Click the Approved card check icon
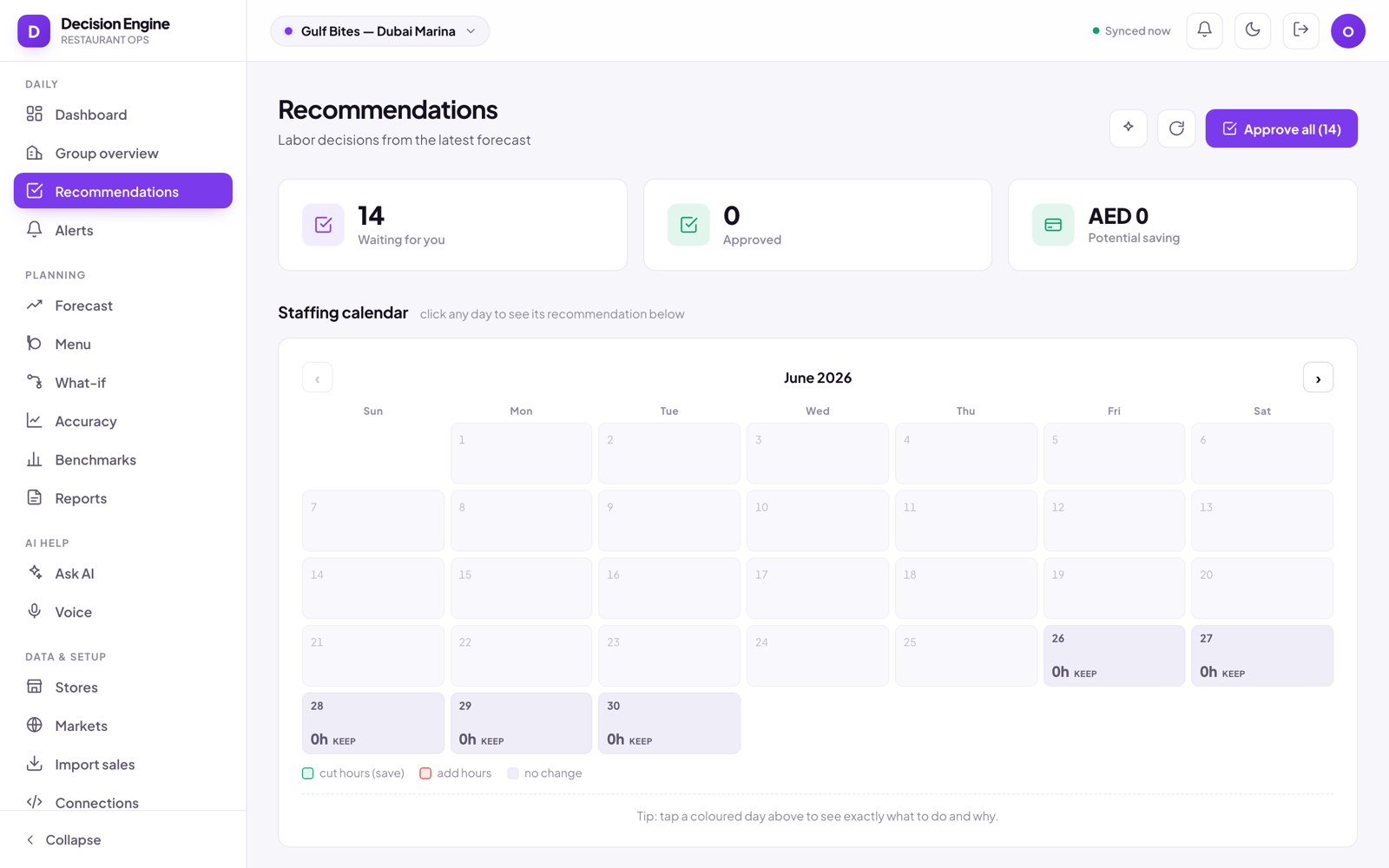The height and width of the screenshot is (868, 1389). click(688, 225)
